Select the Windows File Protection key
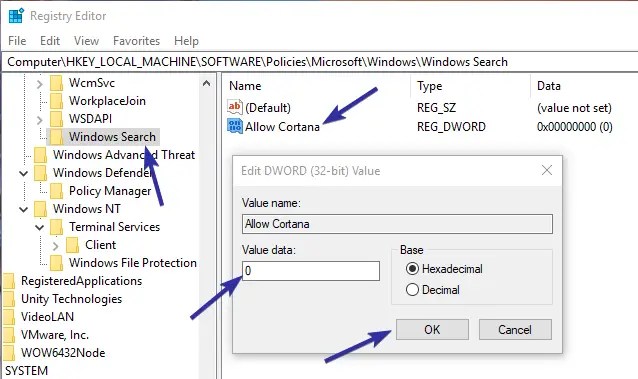 [133, 263]
